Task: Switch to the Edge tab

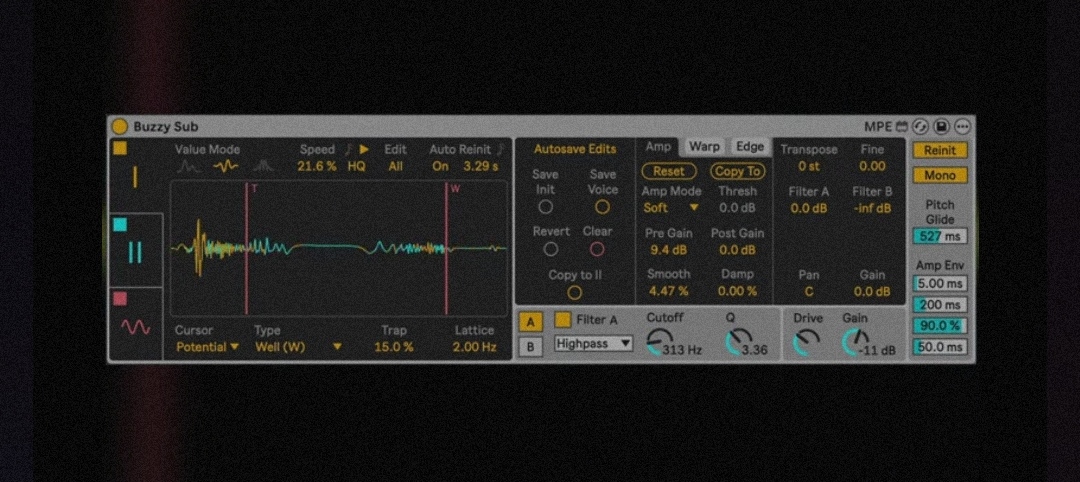Action: [x=749, y=147]
